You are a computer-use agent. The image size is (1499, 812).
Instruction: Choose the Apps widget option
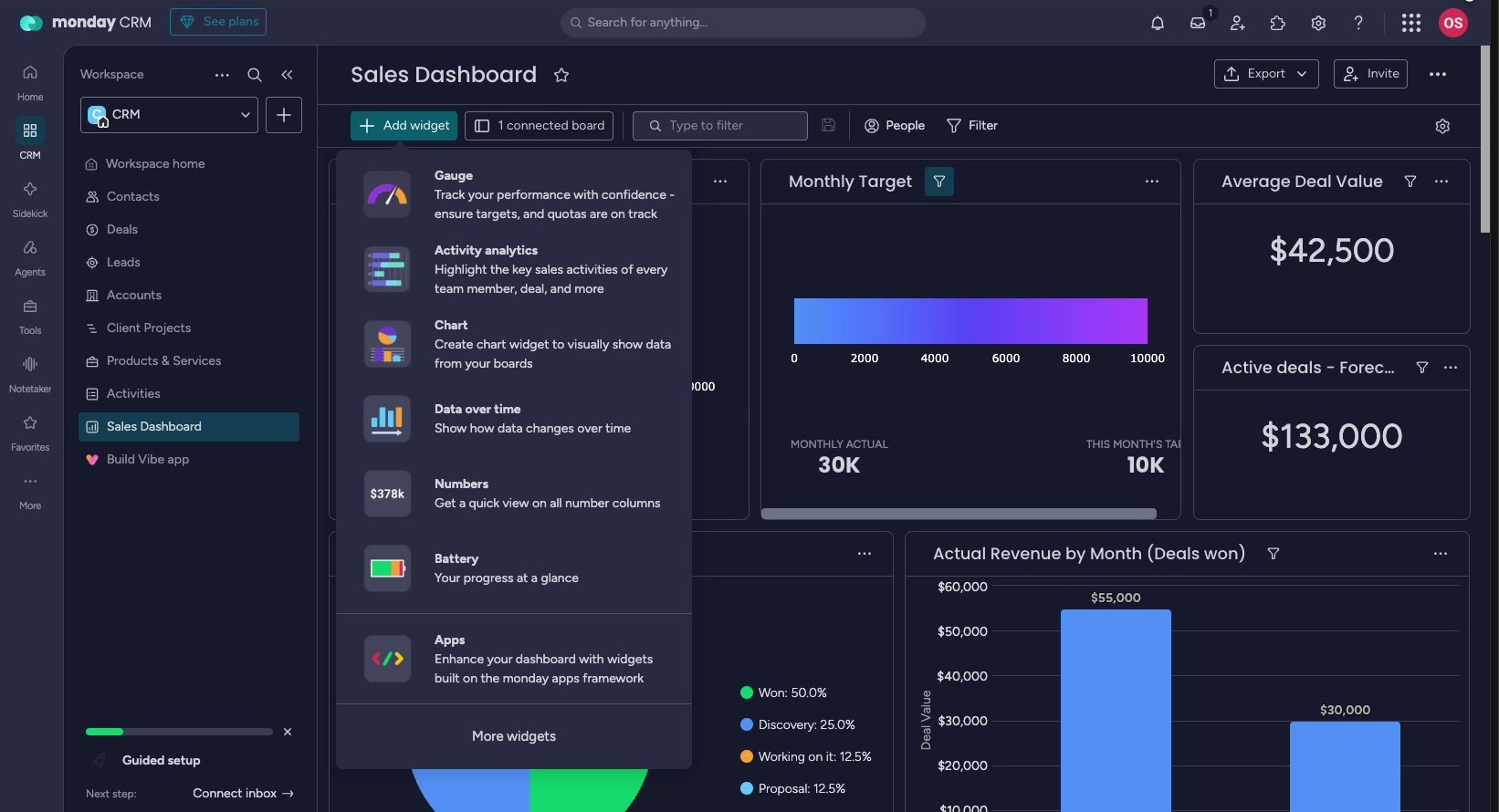click(x=514, y=659)
